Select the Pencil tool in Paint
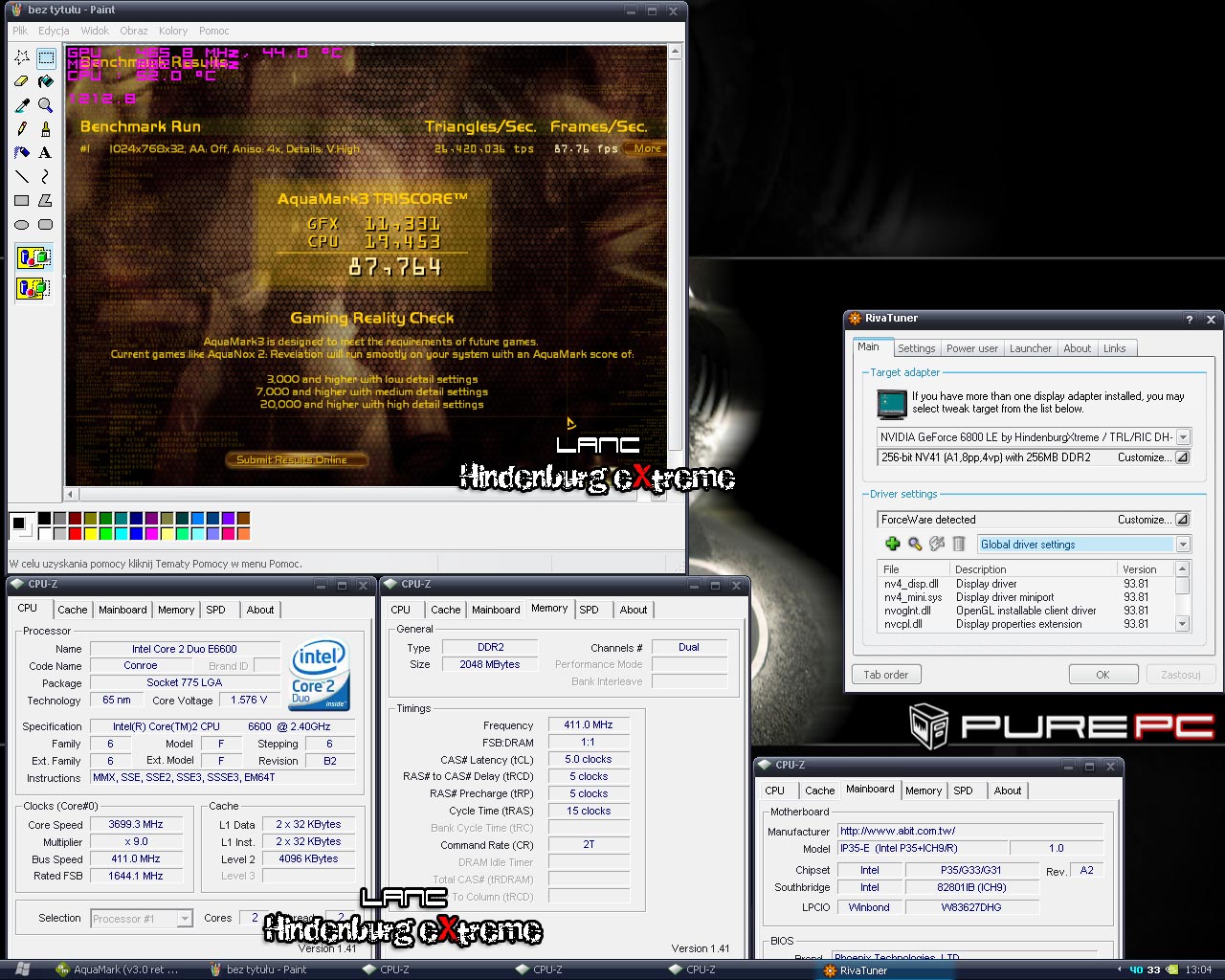Screen dimensions: 1225x980 click(22, 129)
